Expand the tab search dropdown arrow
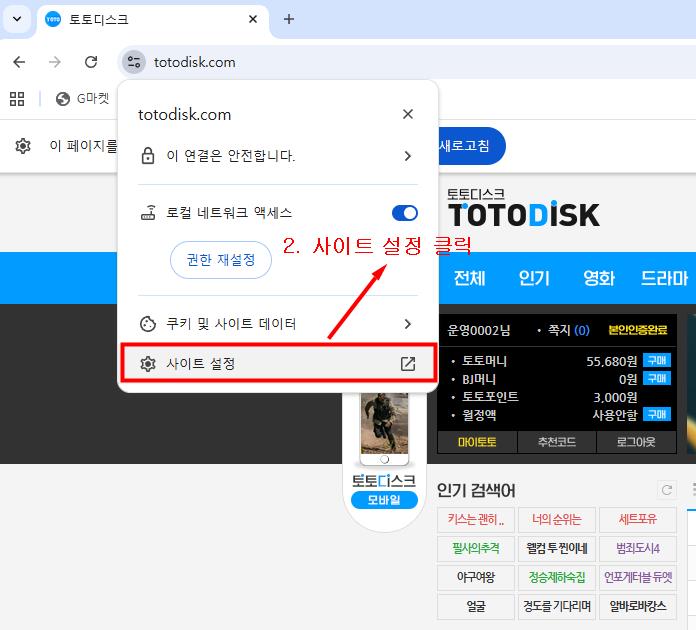Viewport: 696px width, 630px height. click(x=17, y=19)
